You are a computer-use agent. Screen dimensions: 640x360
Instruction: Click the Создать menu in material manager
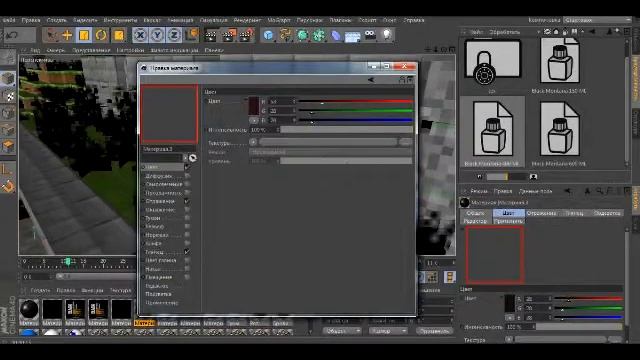click(40, 290)
